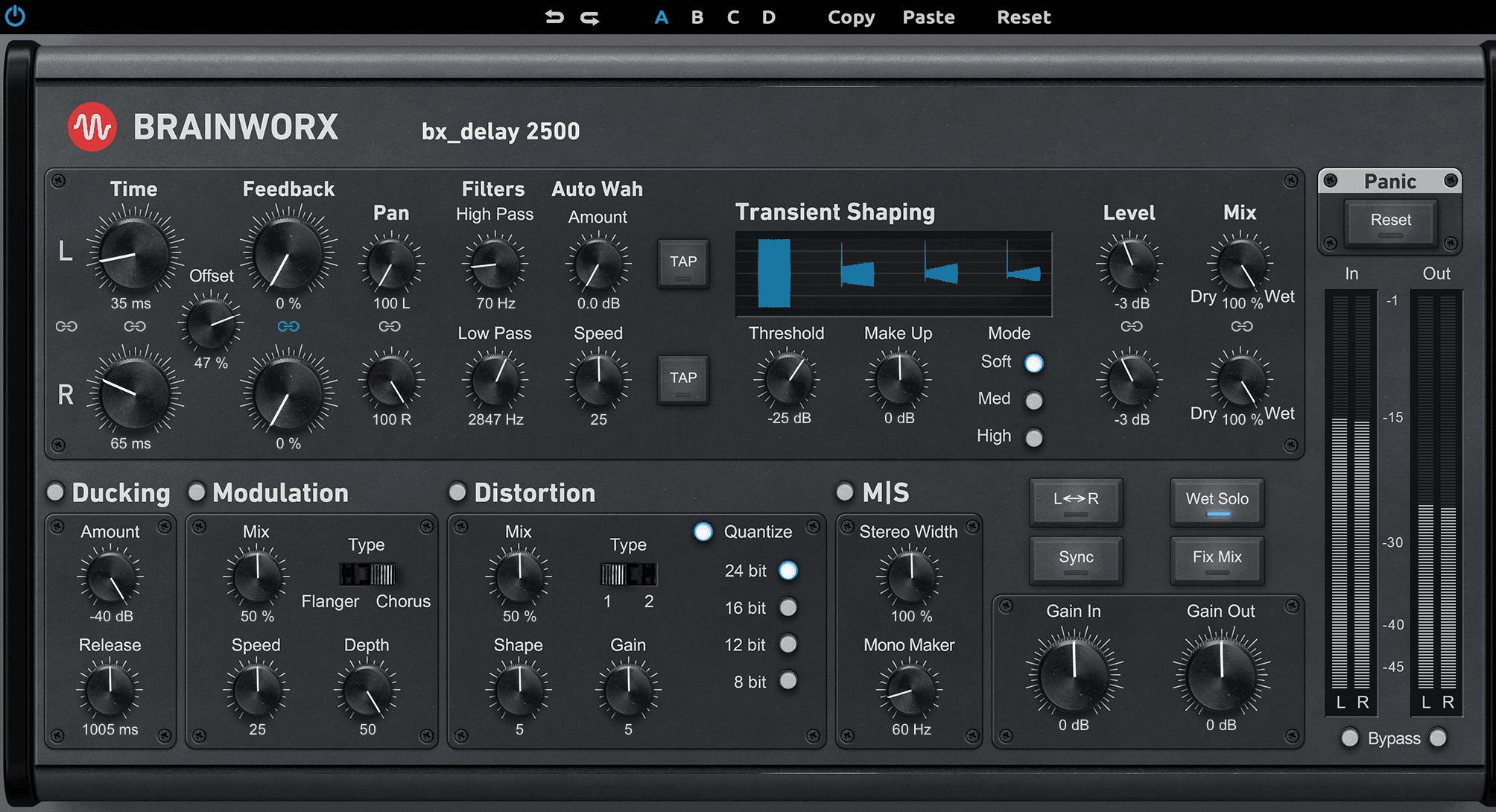
Task: Click the High Pass filter knob
Action: click(495, 264)
